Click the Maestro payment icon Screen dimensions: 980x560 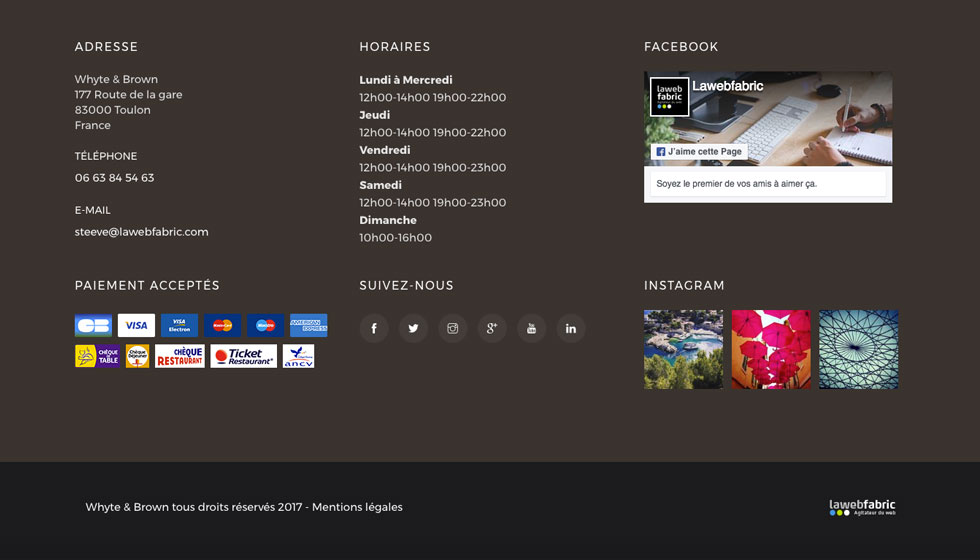(265, 326)
